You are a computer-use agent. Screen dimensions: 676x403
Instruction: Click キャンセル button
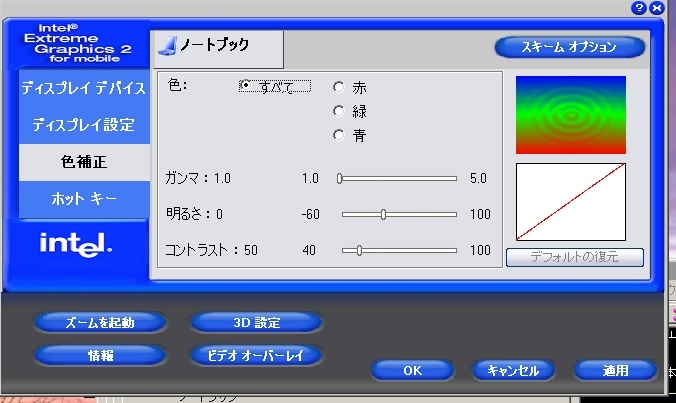(513, 371)
